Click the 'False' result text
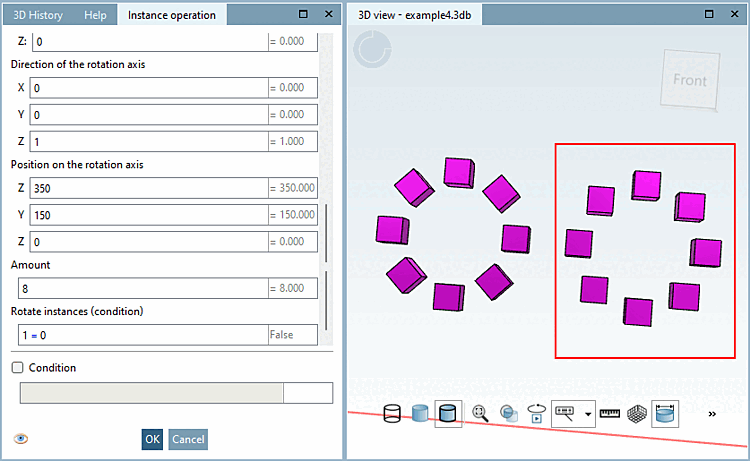 pos(281,335)
